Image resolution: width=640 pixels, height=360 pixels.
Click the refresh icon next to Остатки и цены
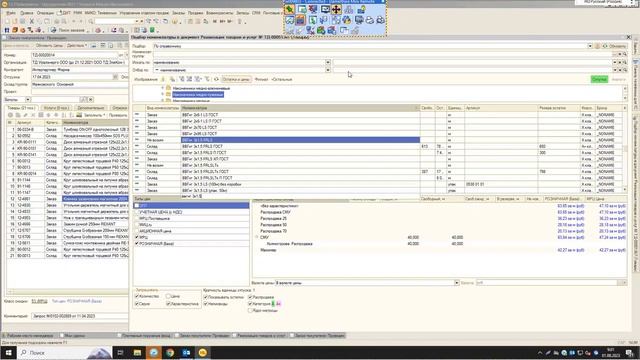click(x=216, y=79)
